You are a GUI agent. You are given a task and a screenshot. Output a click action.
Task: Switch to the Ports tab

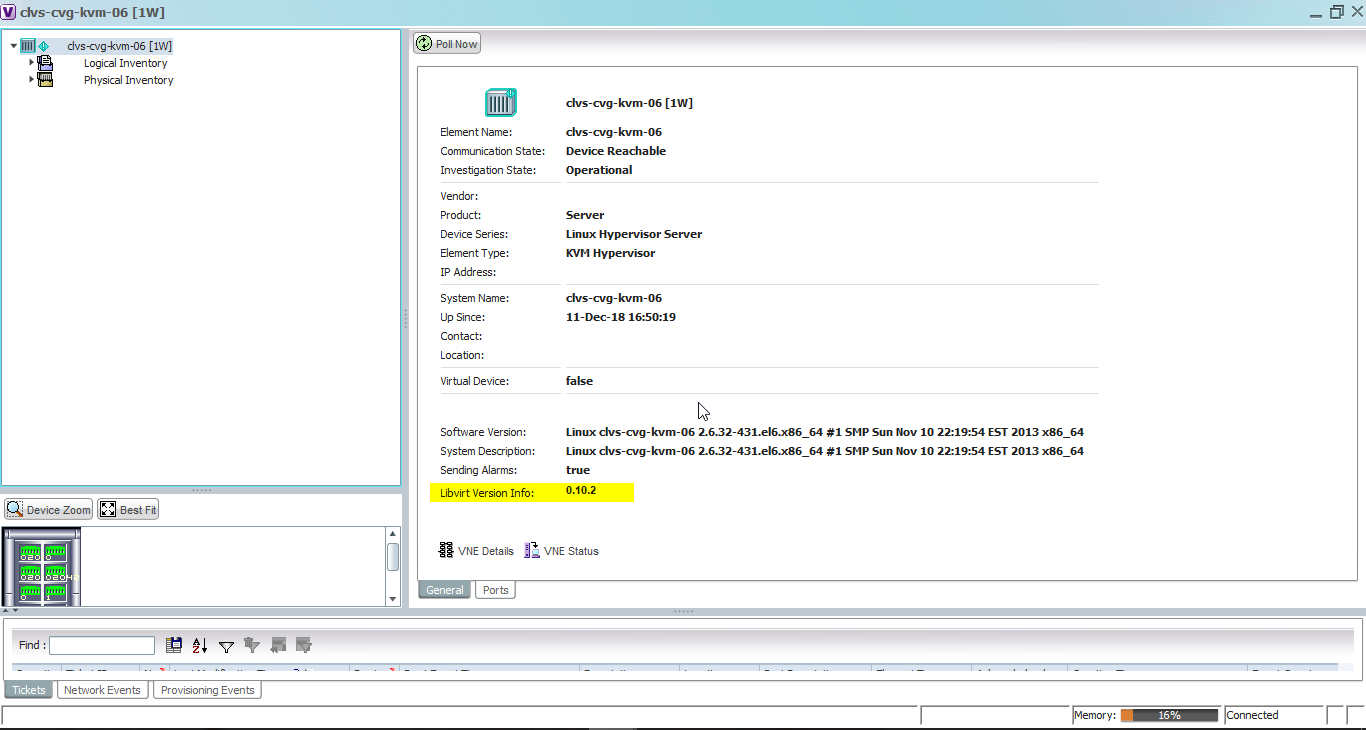coord(495,589)
